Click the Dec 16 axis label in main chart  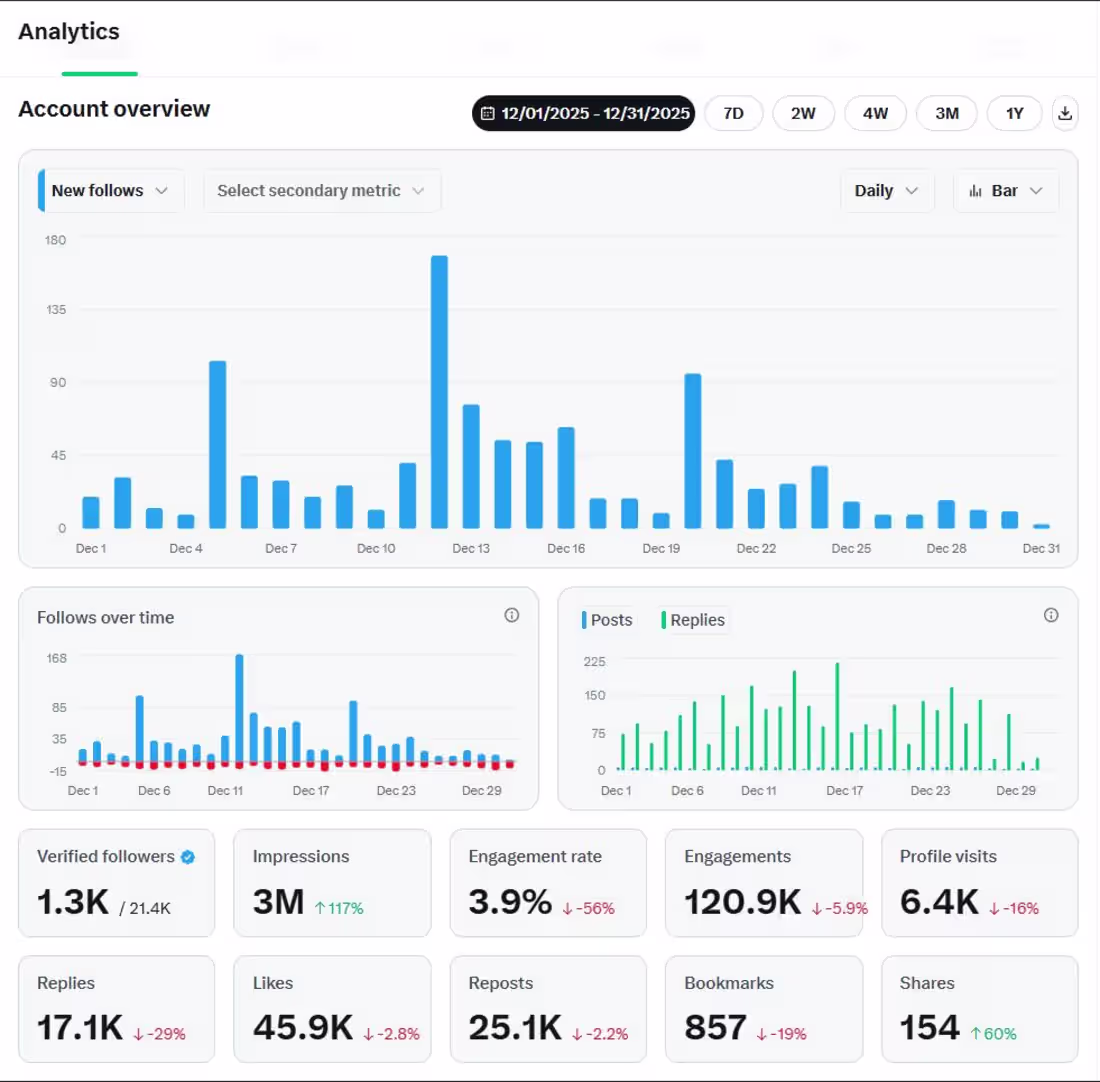click(x=566, y=549)
